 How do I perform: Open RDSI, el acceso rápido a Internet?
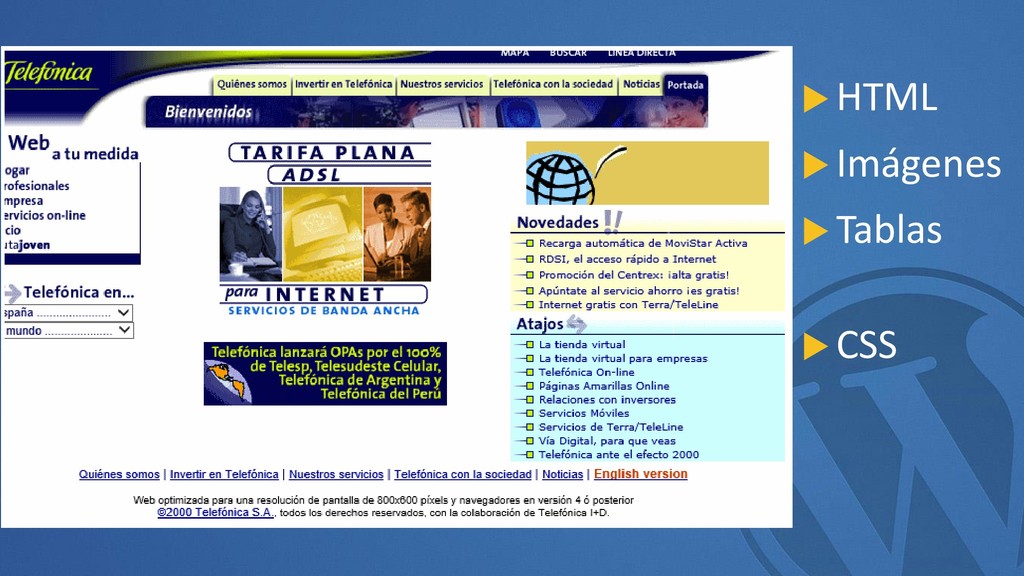pyautogui.click(x=627, y=259)
